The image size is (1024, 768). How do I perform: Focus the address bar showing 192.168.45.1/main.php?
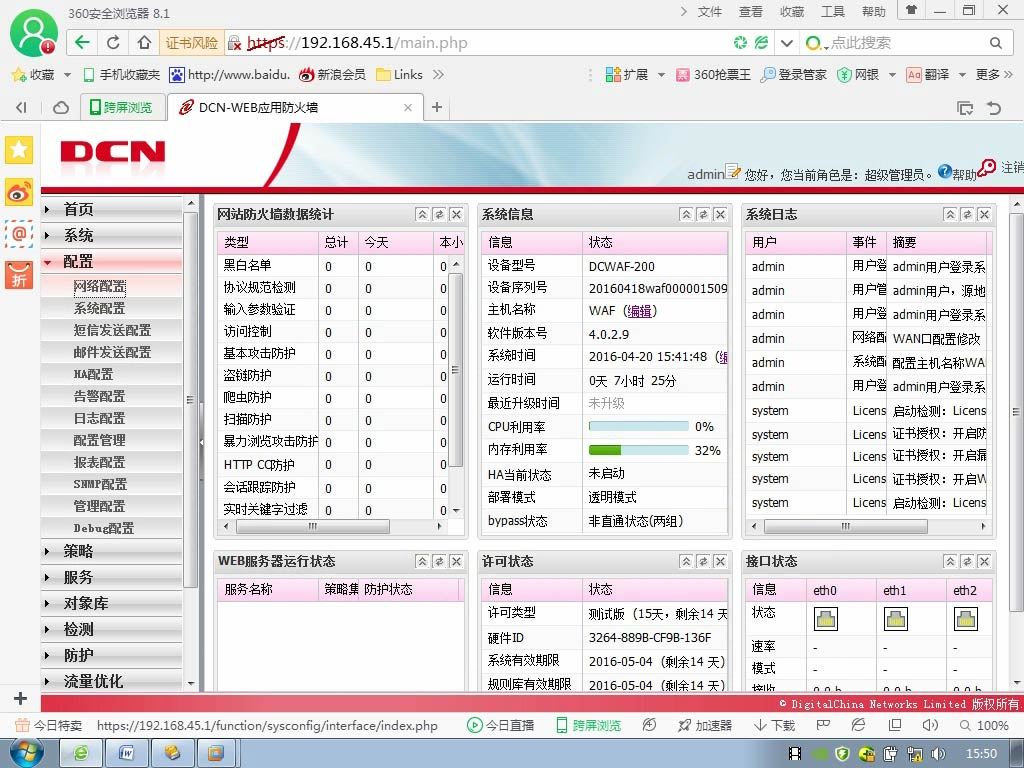point(477,43)
